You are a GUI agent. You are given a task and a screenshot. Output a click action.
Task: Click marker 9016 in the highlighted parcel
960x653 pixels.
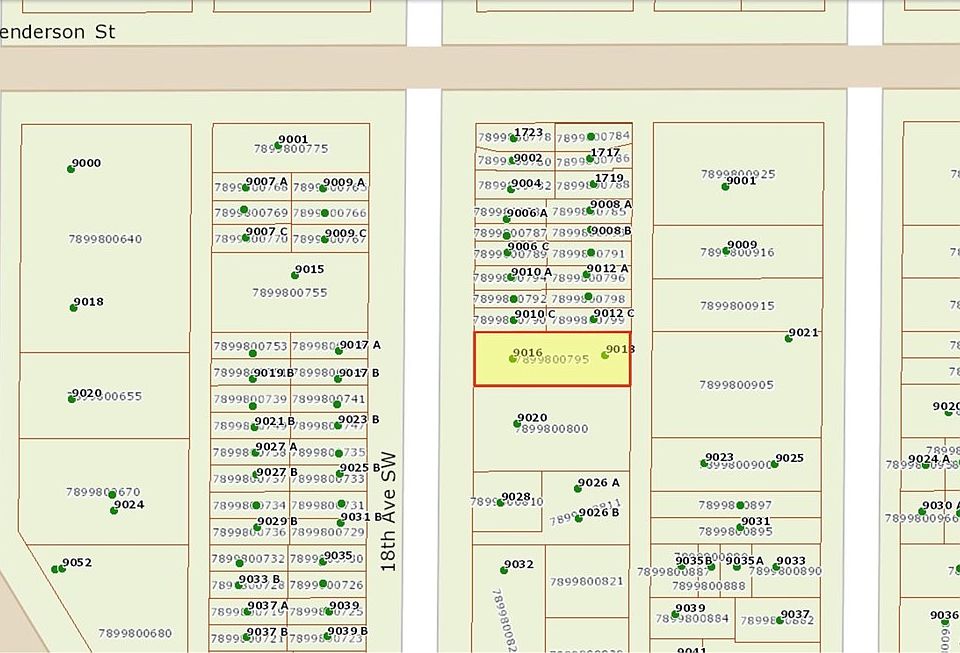pos(513,359)
